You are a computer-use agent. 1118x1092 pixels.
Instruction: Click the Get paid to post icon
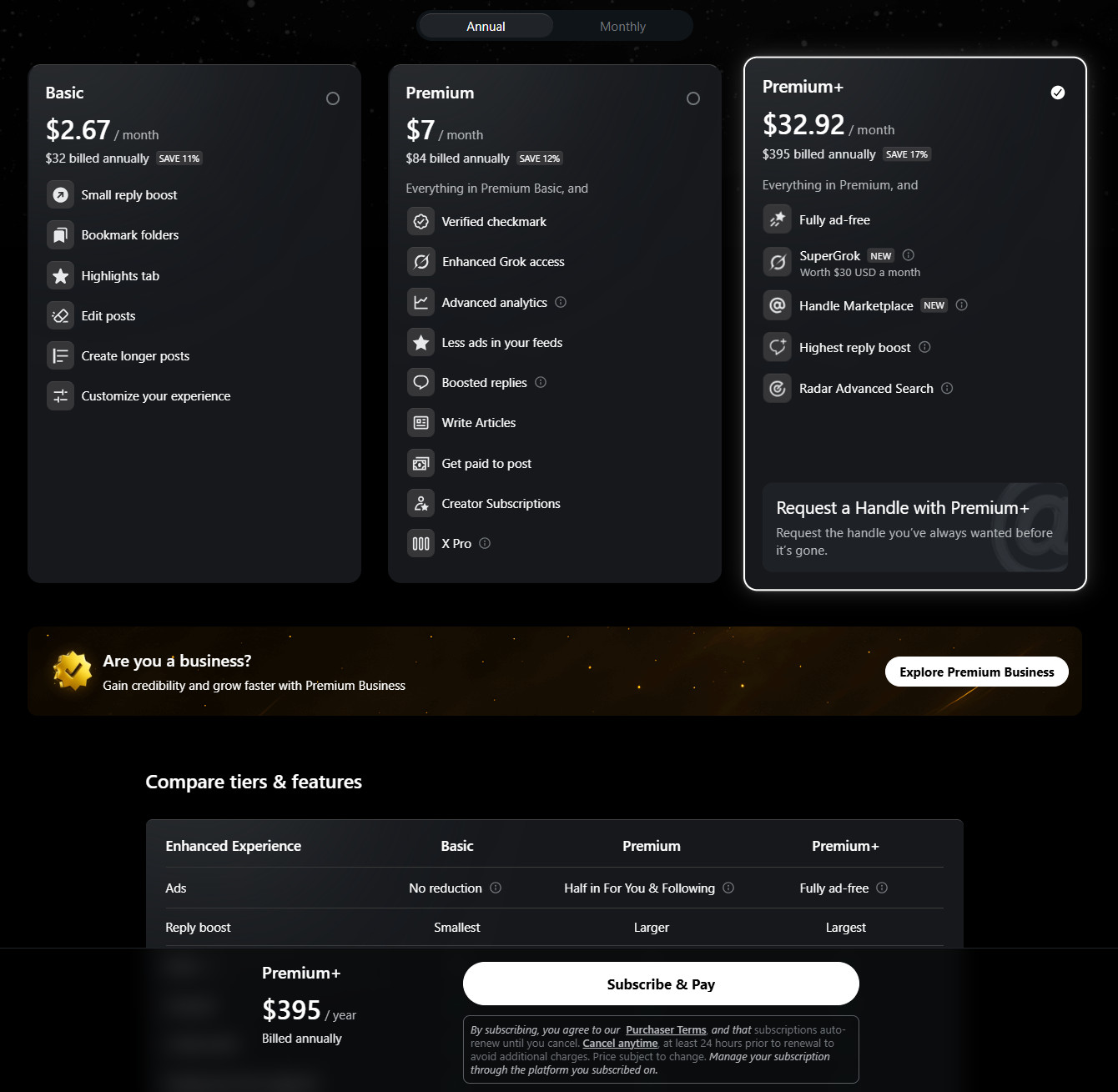tap(421, 464)
